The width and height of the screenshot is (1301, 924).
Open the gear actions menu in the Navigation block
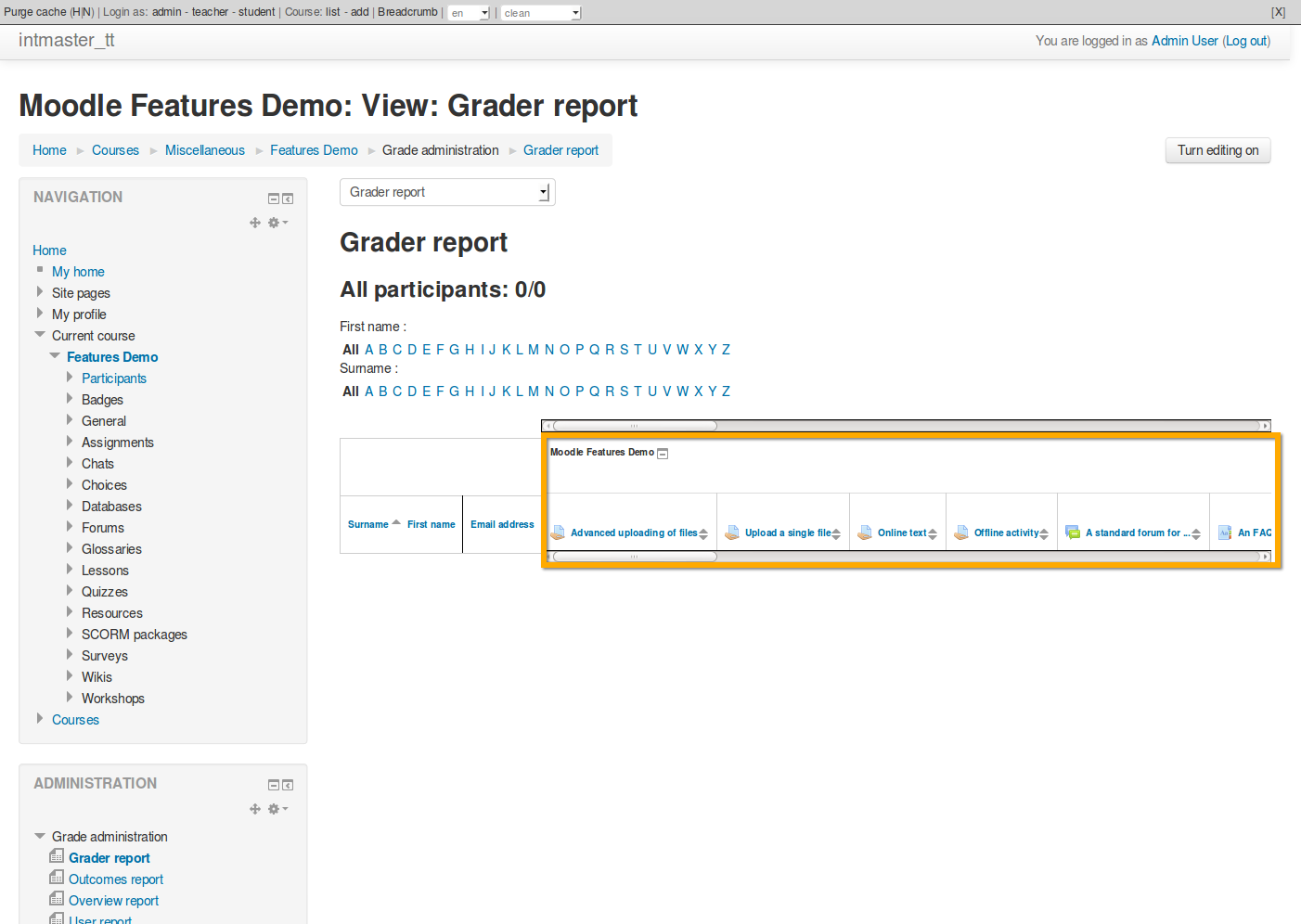[277, 223]
